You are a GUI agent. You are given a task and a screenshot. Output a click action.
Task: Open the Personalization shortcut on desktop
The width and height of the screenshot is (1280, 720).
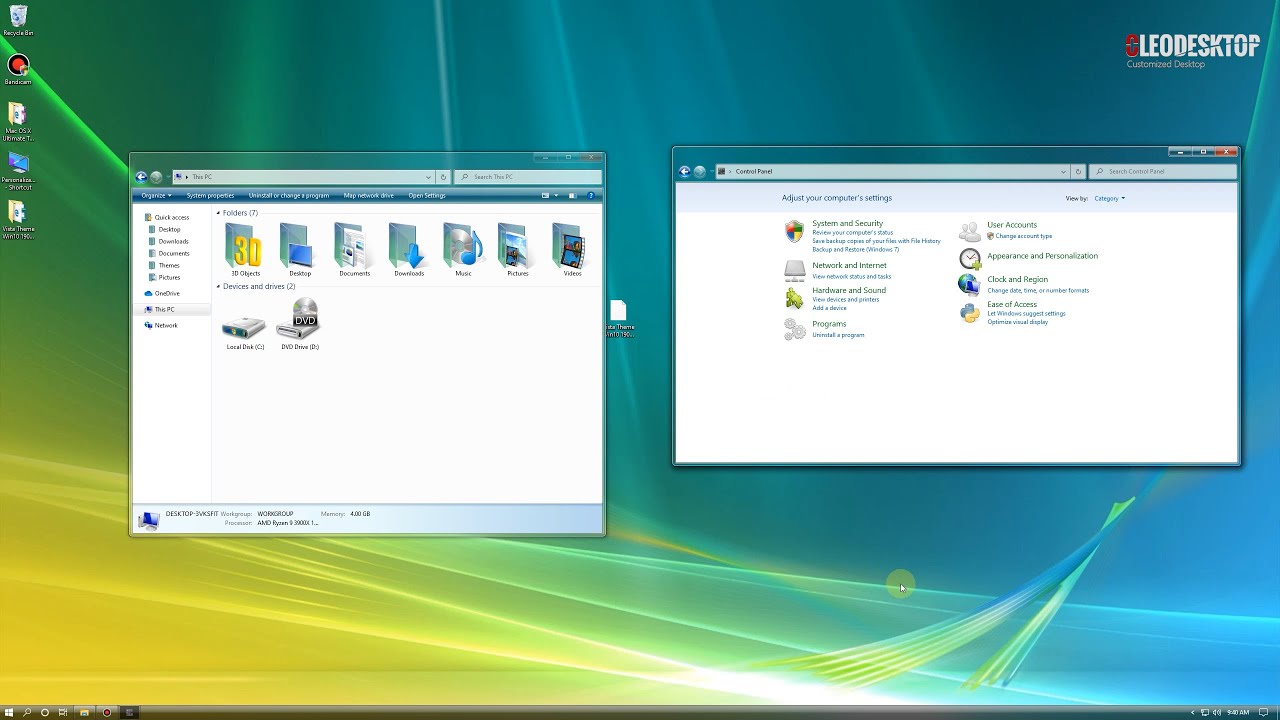pyautogui.click(x=18, y=171)
